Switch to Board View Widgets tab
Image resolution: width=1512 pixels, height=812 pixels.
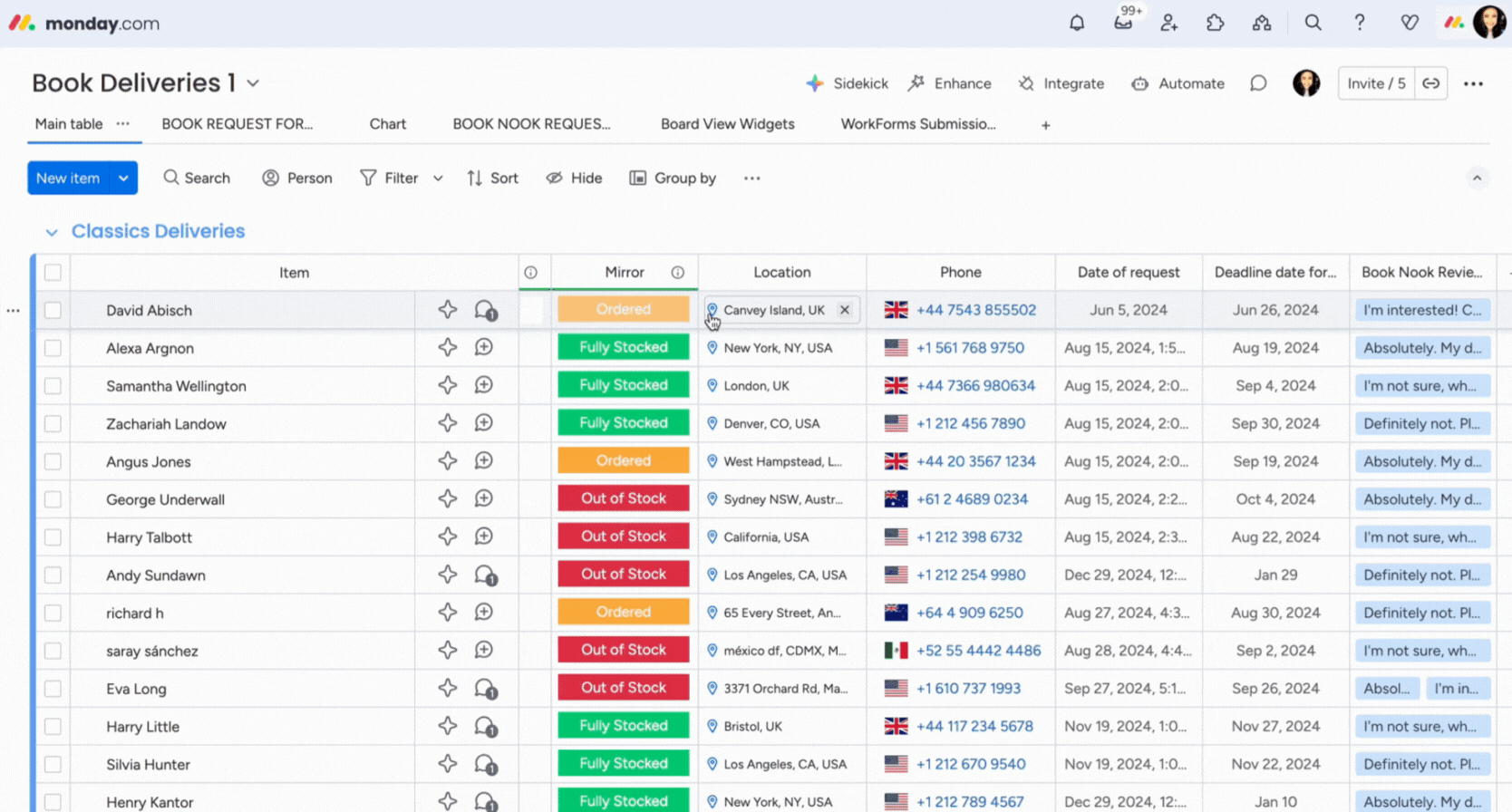pyautogui.click(x=728, y=124)
